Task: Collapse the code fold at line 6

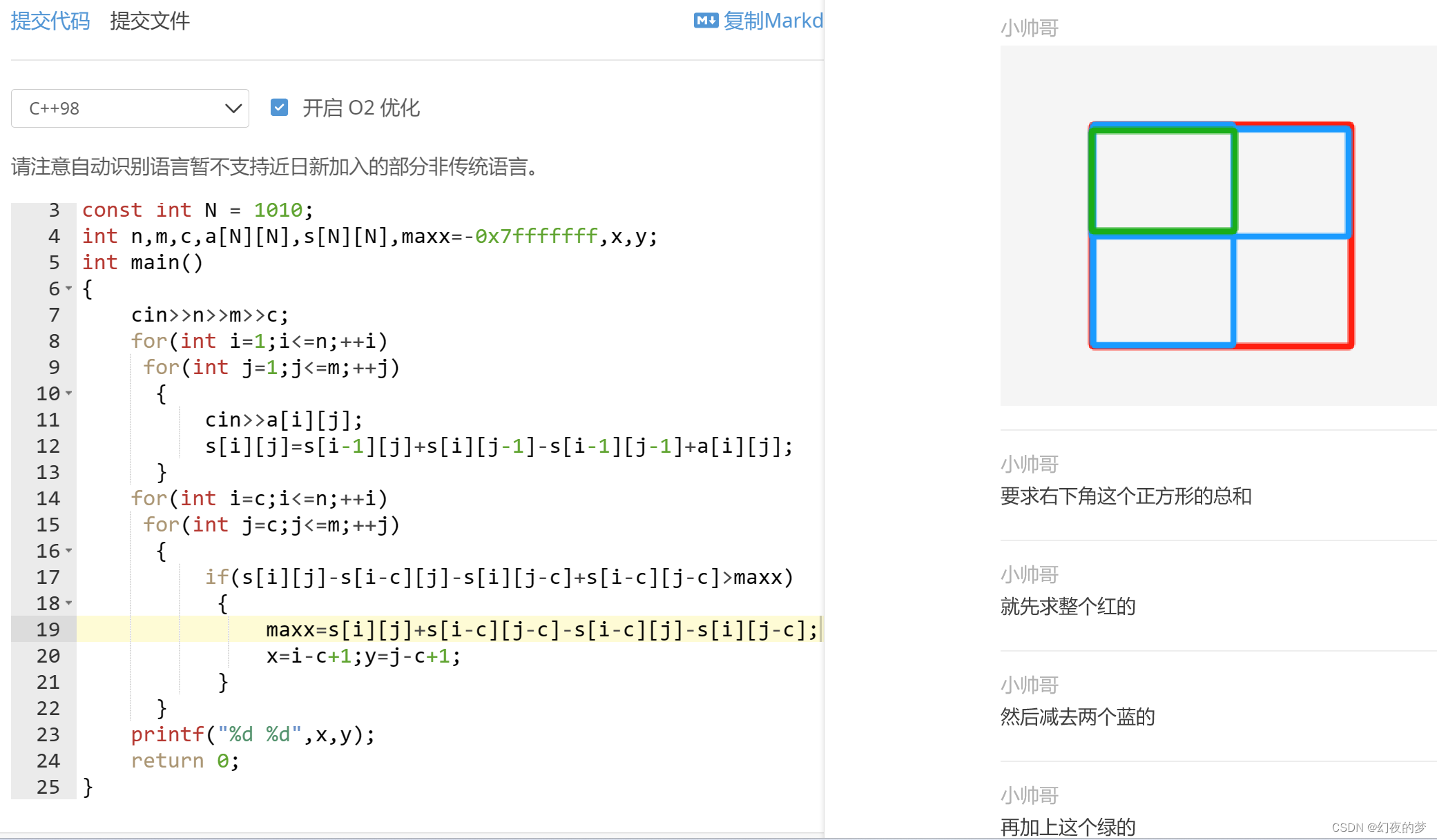Action: coord(69,289)
